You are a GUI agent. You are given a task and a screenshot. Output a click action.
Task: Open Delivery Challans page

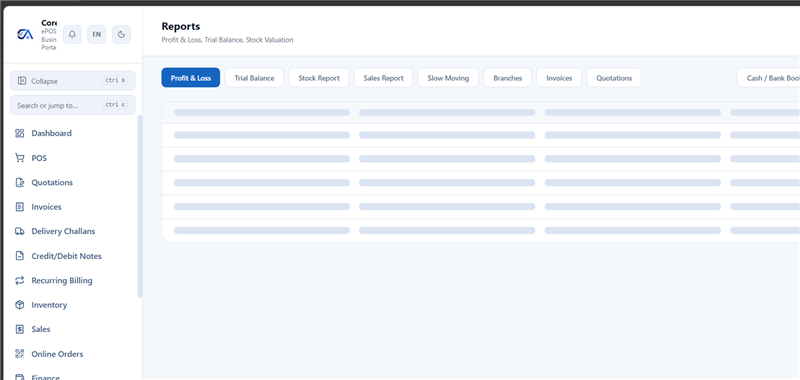point(63,232)
